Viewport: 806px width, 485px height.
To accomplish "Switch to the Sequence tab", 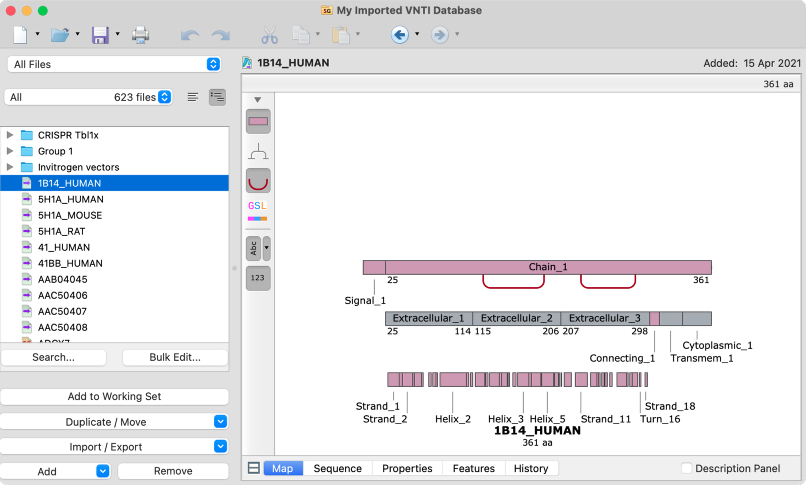I will [x=337, y=468].
